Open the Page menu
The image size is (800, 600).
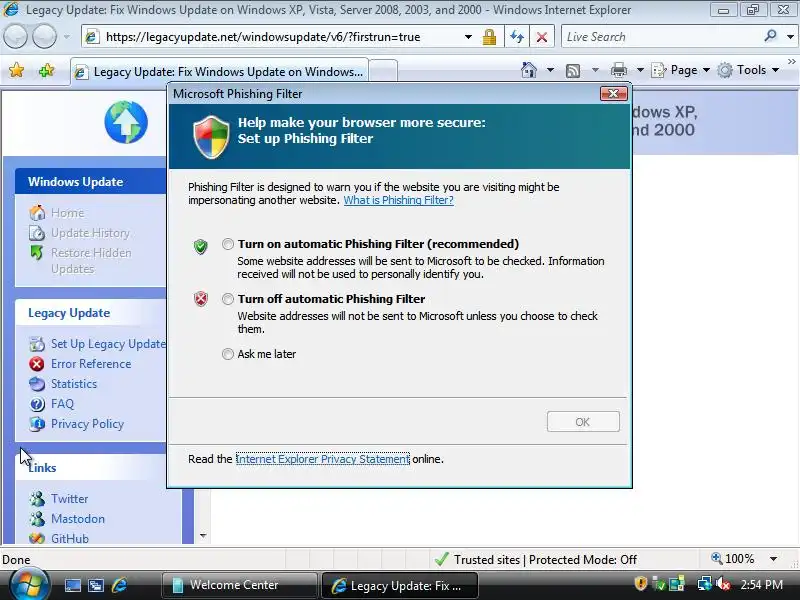(x=681, y=70)
